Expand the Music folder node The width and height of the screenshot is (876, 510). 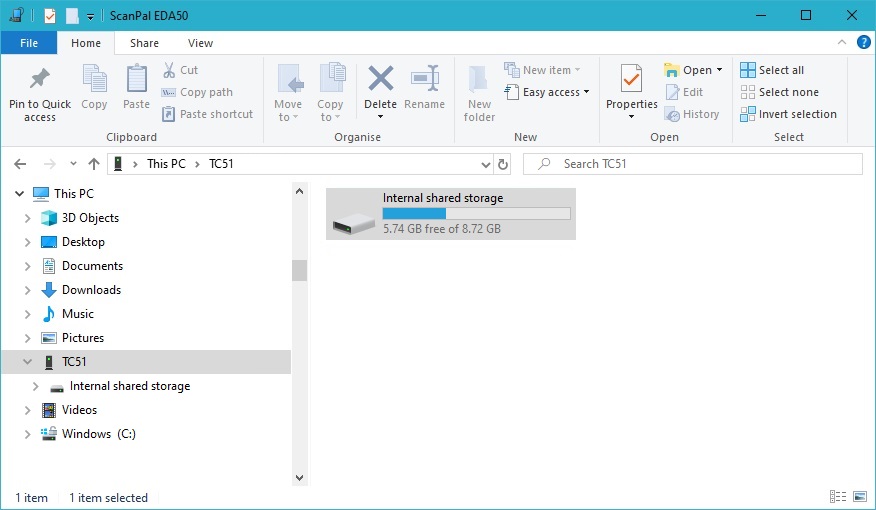27,314
